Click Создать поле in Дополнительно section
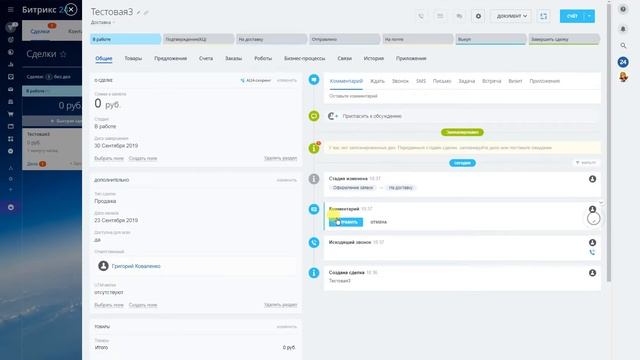 [143, 305]
